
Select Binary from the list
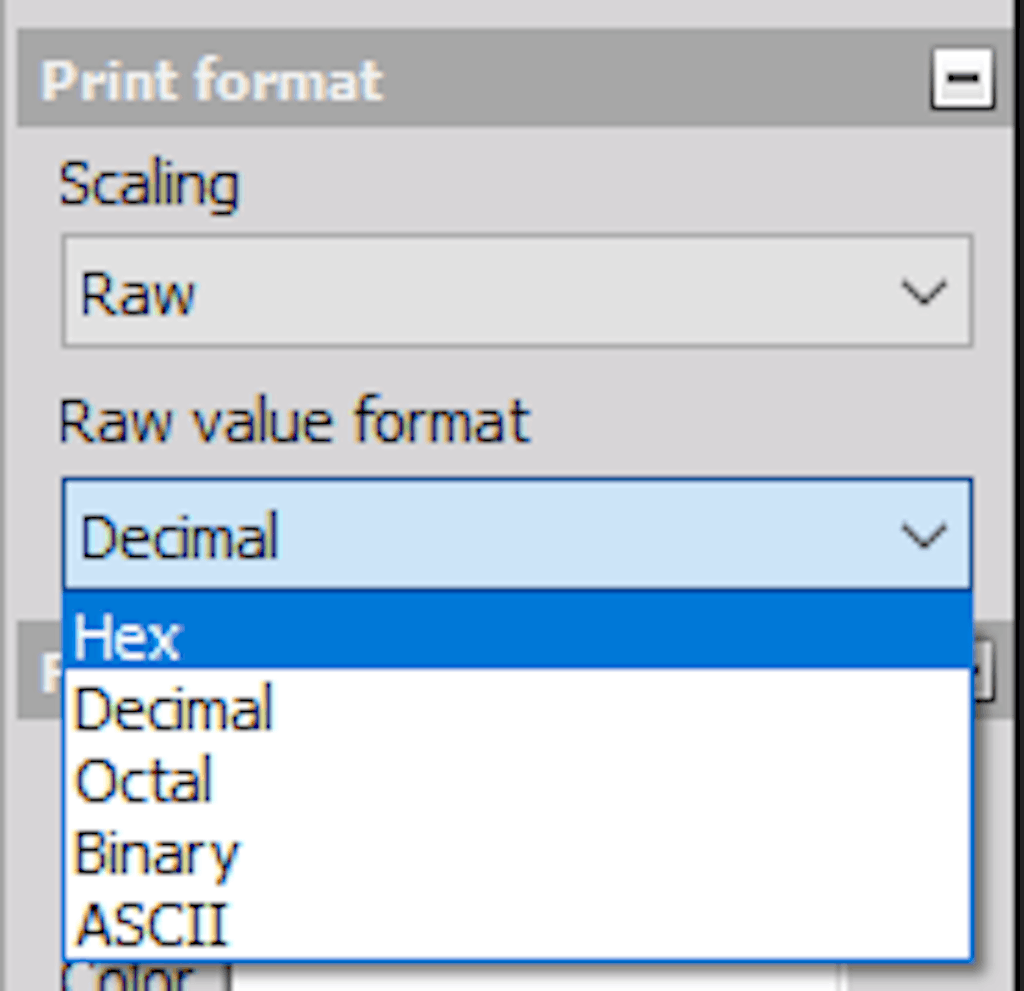[517, 852]
